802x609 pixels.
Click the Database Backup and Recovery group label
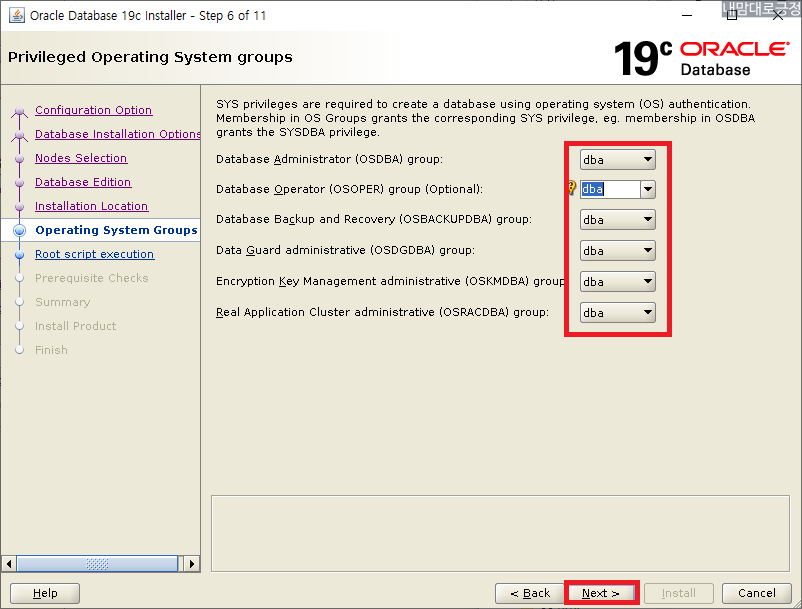tap(374, 219)
